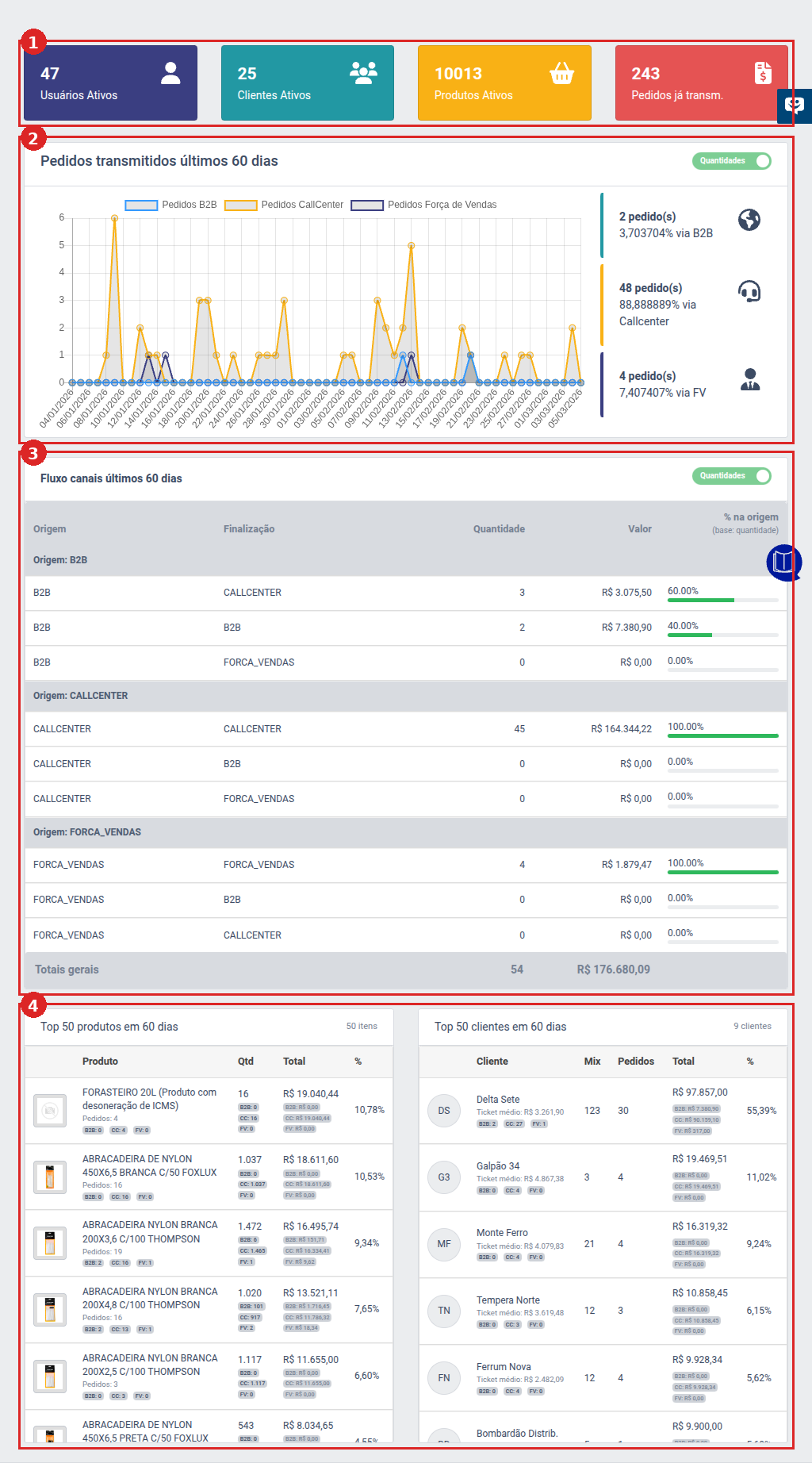Click the 100.00% bar for CALLCENTER to CALLCENTER

click(723, 736)
